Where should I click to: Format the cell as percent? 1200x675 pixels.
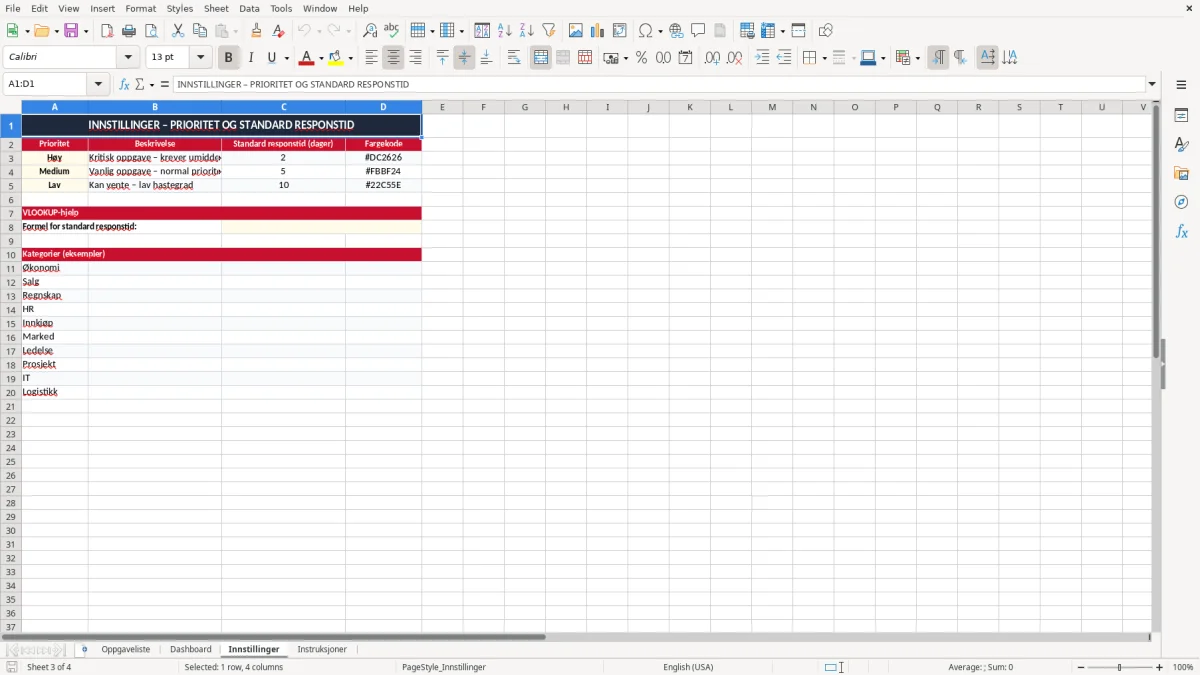(641, 58)
